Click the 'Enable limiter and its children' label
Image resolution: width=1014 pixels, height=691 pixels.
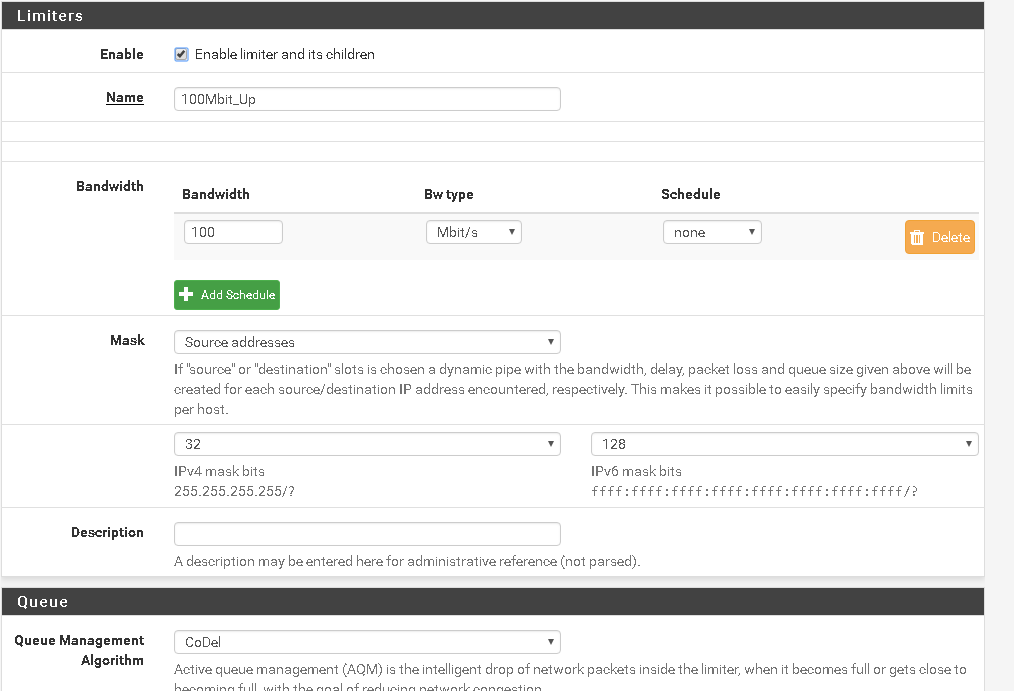(284, 54)
